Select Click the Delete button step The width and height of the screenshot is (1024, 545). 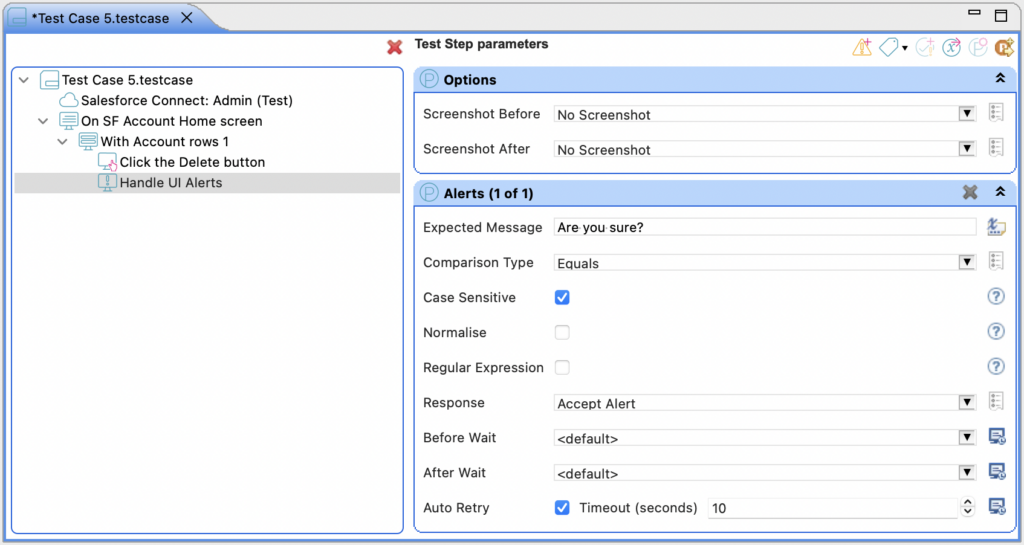pyautogui.click(x=192, y=163)
